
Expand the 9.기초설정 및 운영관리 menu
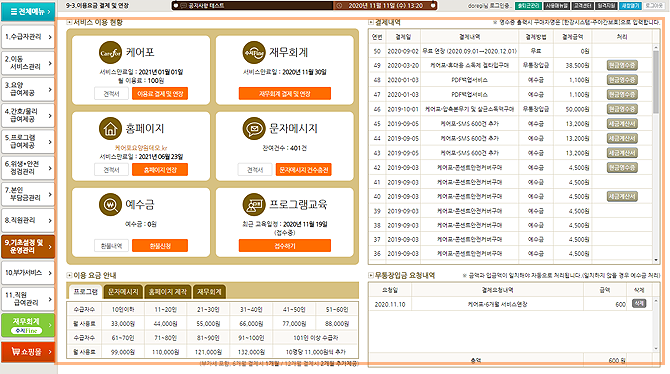(x=28, y=247)
